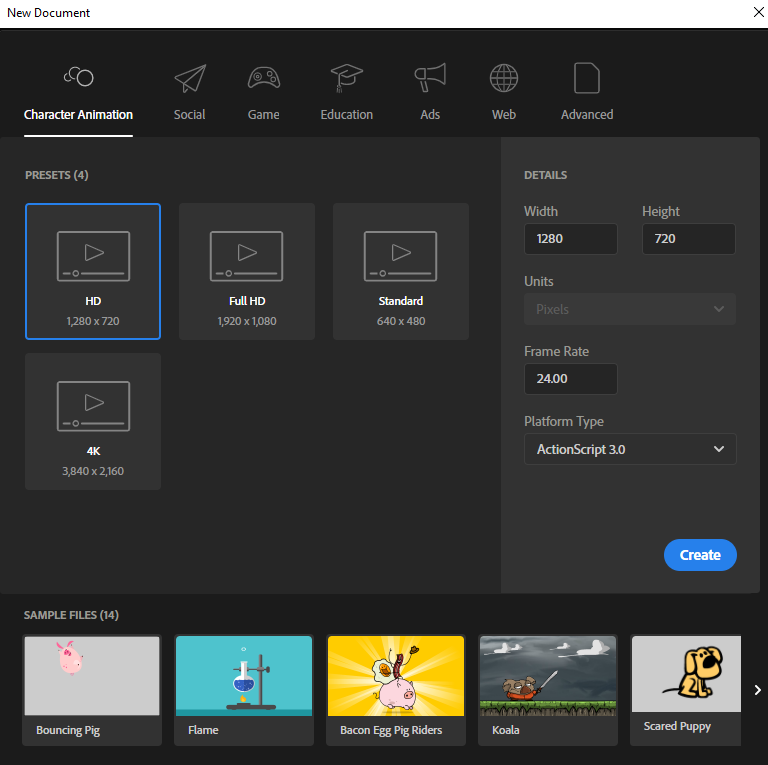Switch to the Character Animation tab label
Screen dimensions: 768x765
78,115
